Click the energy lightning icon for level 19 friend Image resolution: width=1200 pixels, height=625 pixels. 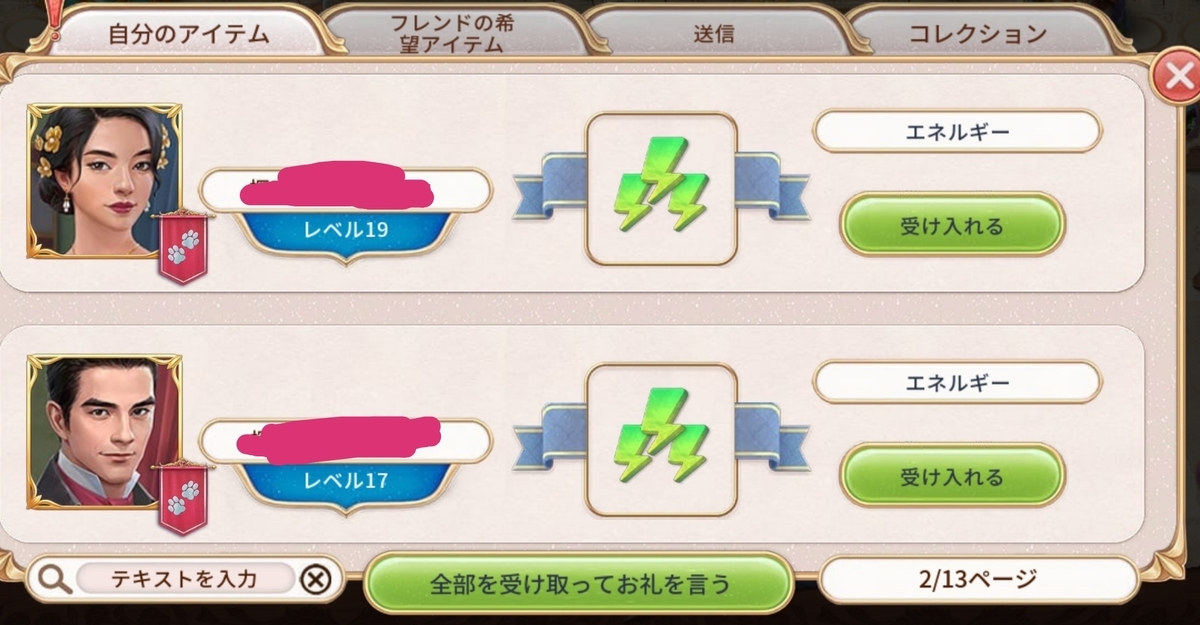(661, 188)
